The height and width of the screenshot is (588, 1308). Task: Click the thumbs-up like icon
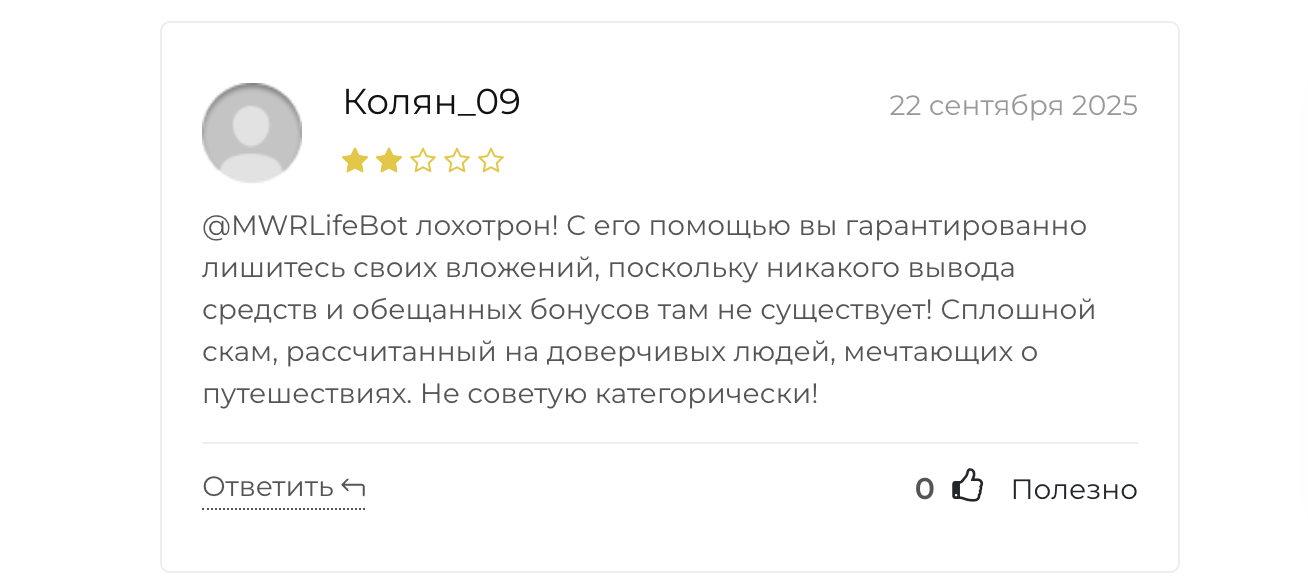click(x=967, y=487)
